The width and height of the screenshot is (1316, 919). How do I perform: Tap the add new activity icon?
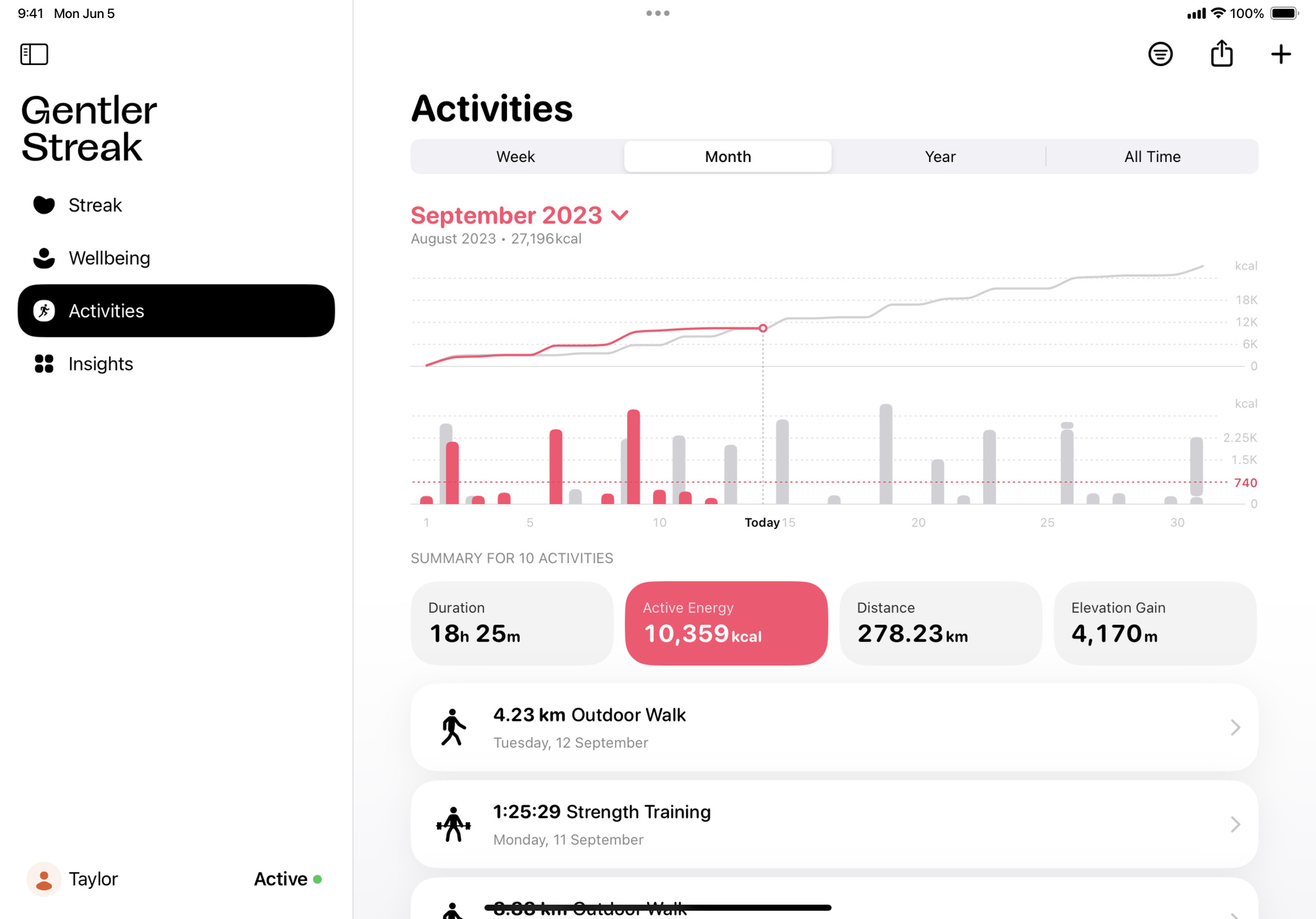click(1282, 54)
